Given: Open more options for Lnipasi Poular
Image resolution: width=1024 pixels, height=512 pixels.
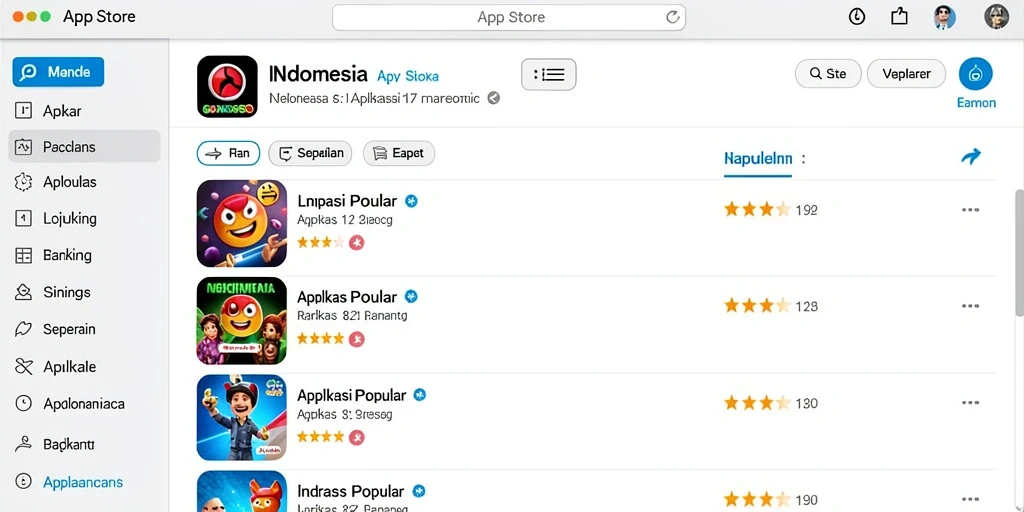Looking at the screenshot, I should [x=970, y=210].
